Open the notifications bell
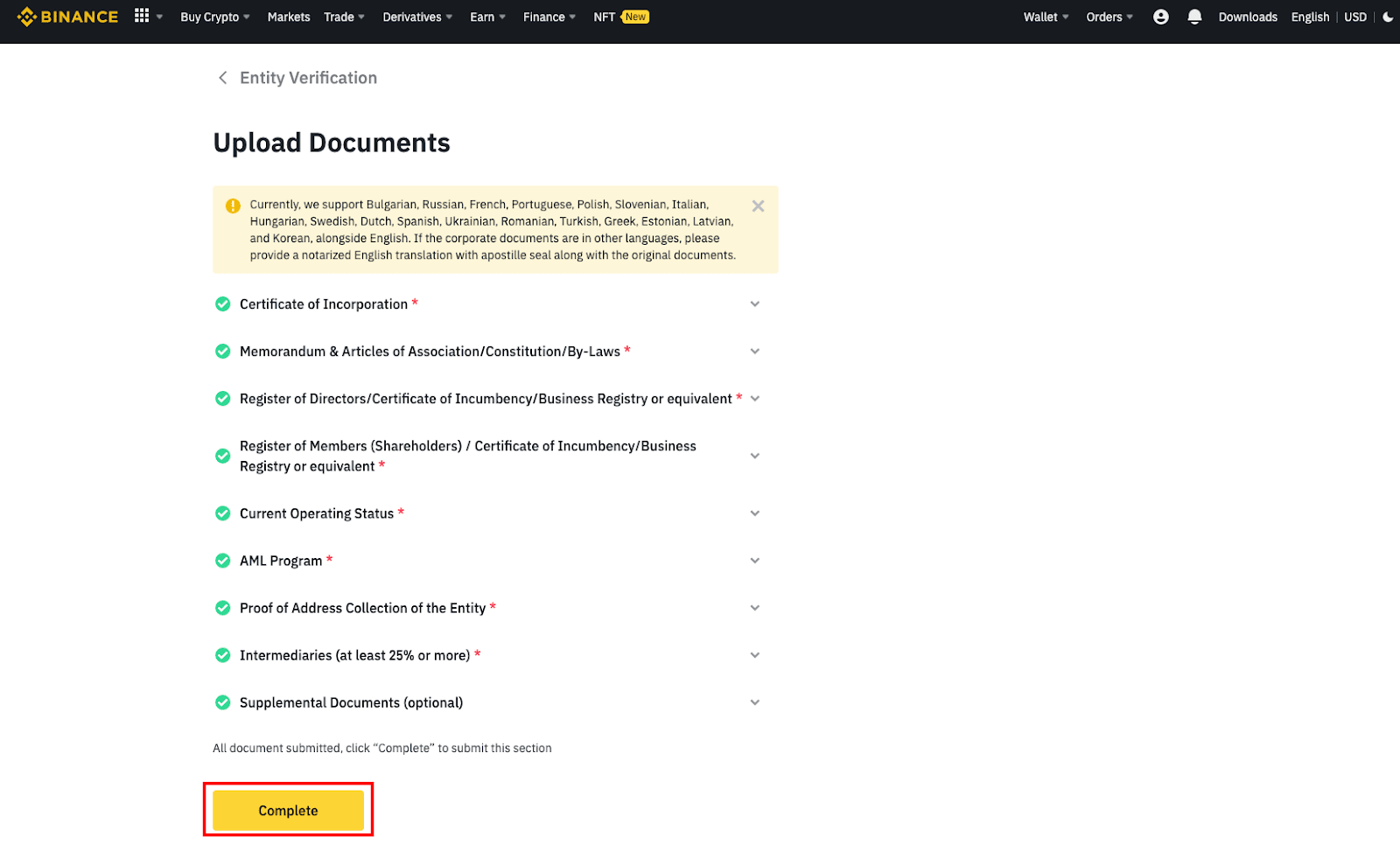Screen dimensions: 1400x851 click(x=1194, y=17)
